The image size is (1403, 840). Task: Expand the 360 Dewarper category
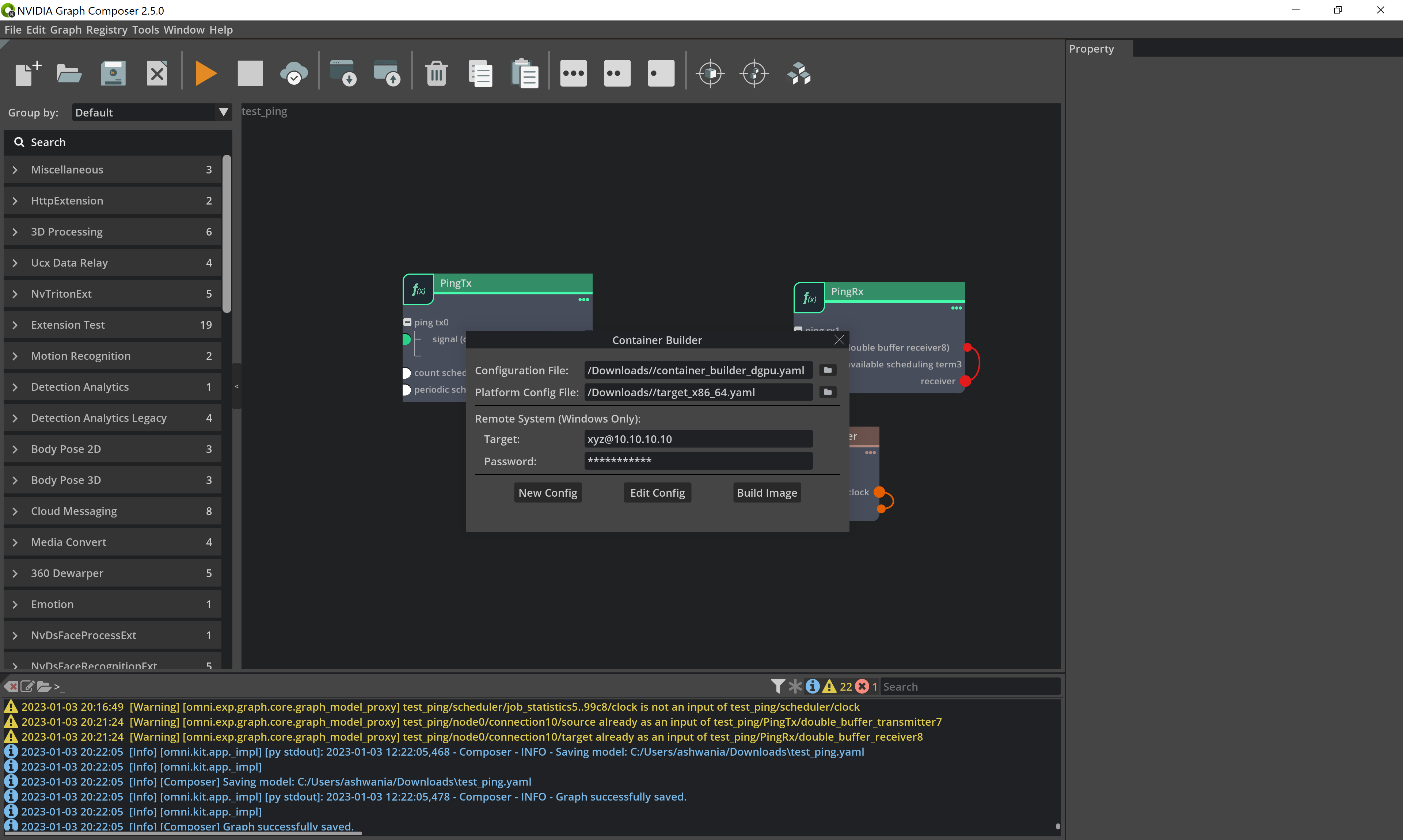tap(15, 573)
